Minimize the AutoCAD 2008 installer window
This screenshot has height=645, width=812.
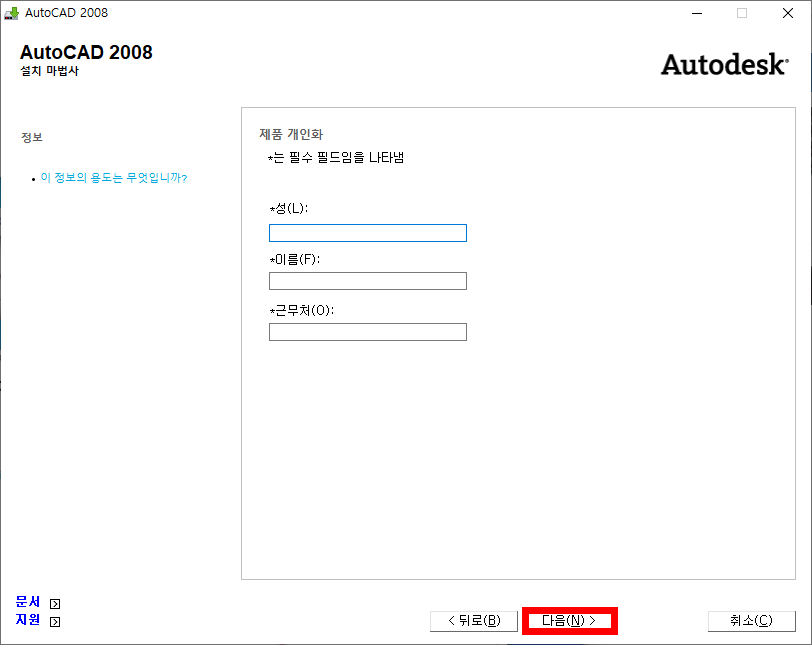(x=697, y=13)
